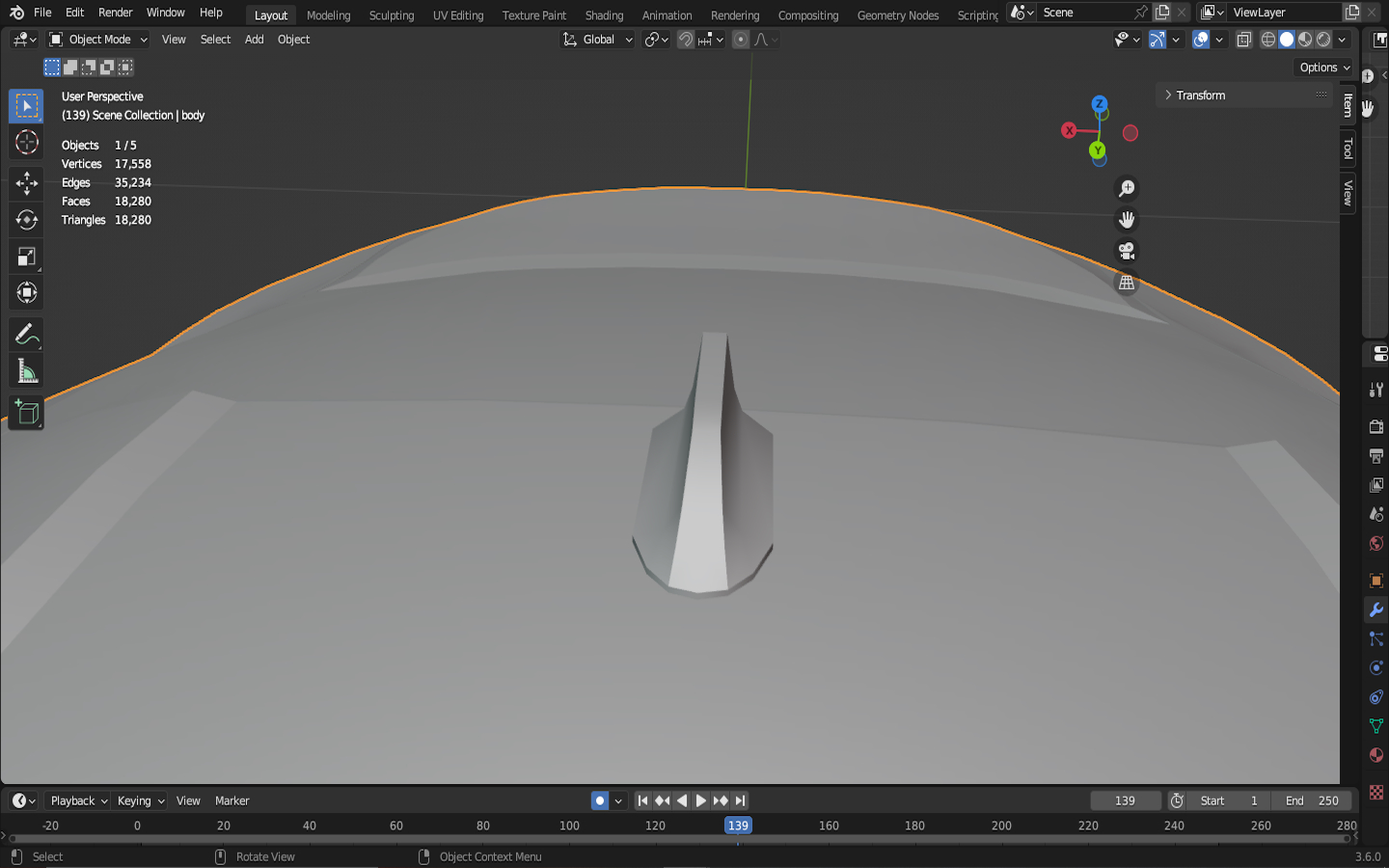Toggle the camera view icon
Image resolution: width=1389 pixels, height=868 pixels.
click(1126, 252)
